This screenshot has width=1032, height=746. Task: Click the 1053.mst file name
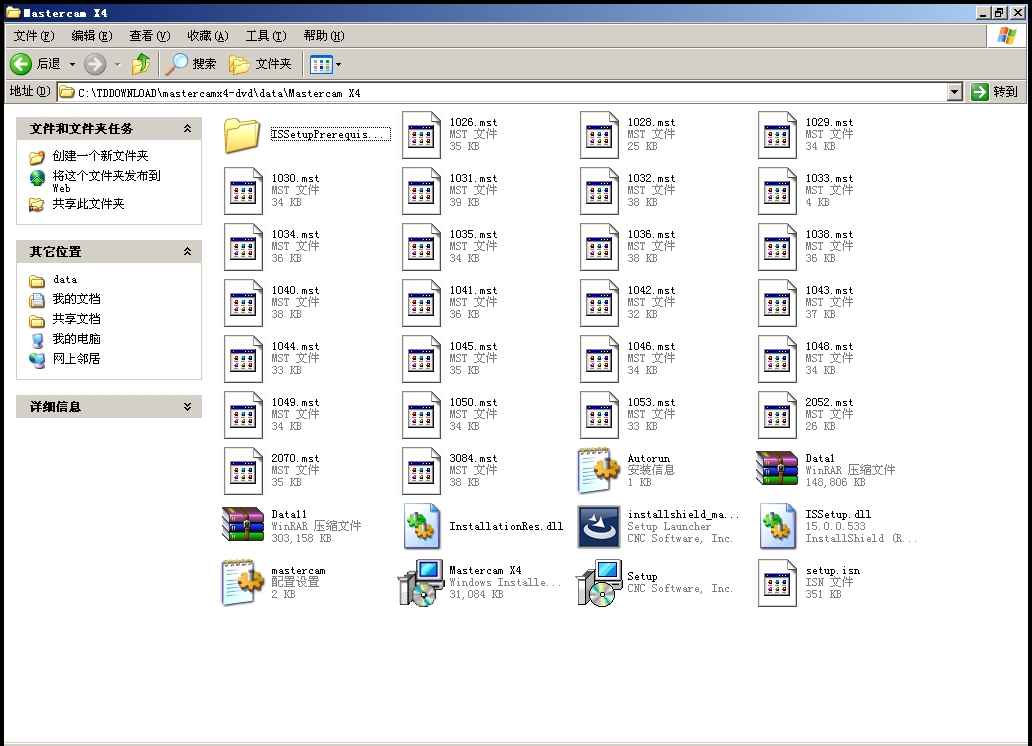point(651,402)
